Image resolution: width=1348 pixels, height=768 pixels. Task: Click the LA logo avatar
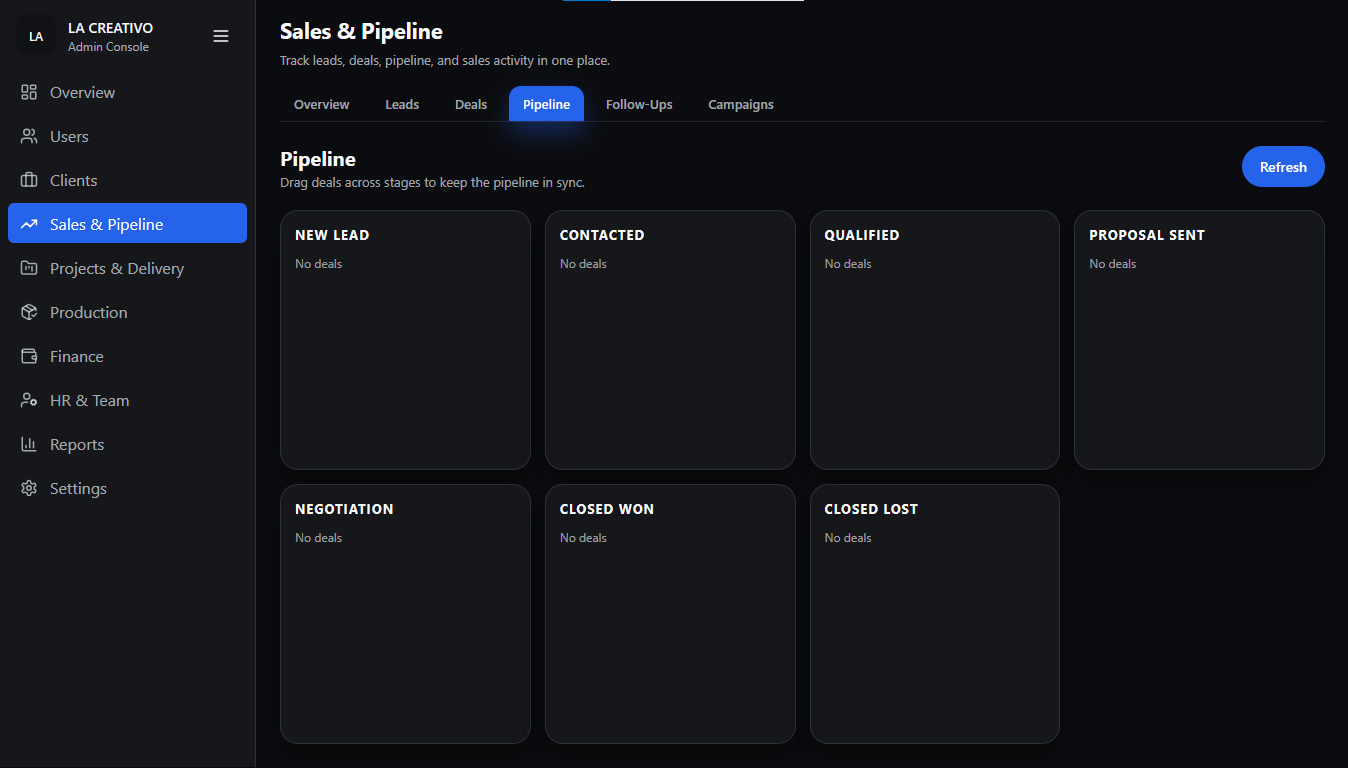coord(36,36)
